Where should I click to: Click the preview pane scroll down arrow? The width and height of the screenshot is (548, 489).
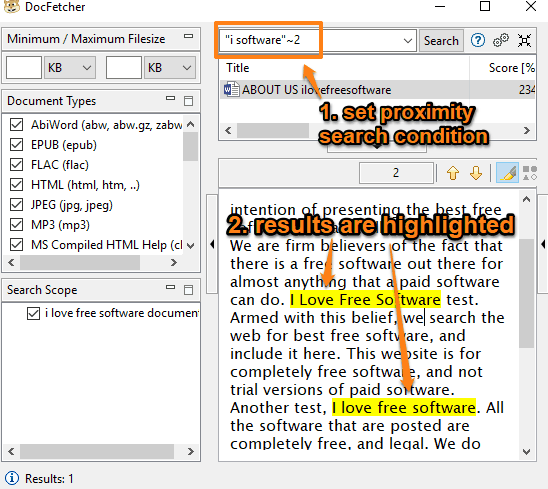tap(526, 452)
